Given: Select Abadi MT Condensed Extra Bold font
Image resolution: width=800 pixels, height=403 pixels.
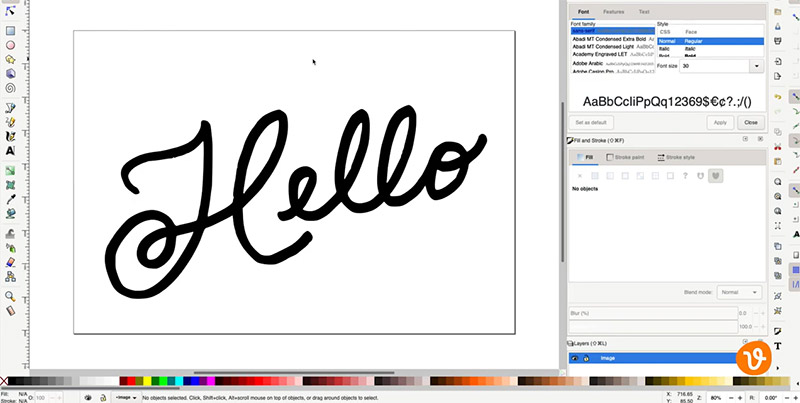Looking at the screenshot, I should click(612, 39).
